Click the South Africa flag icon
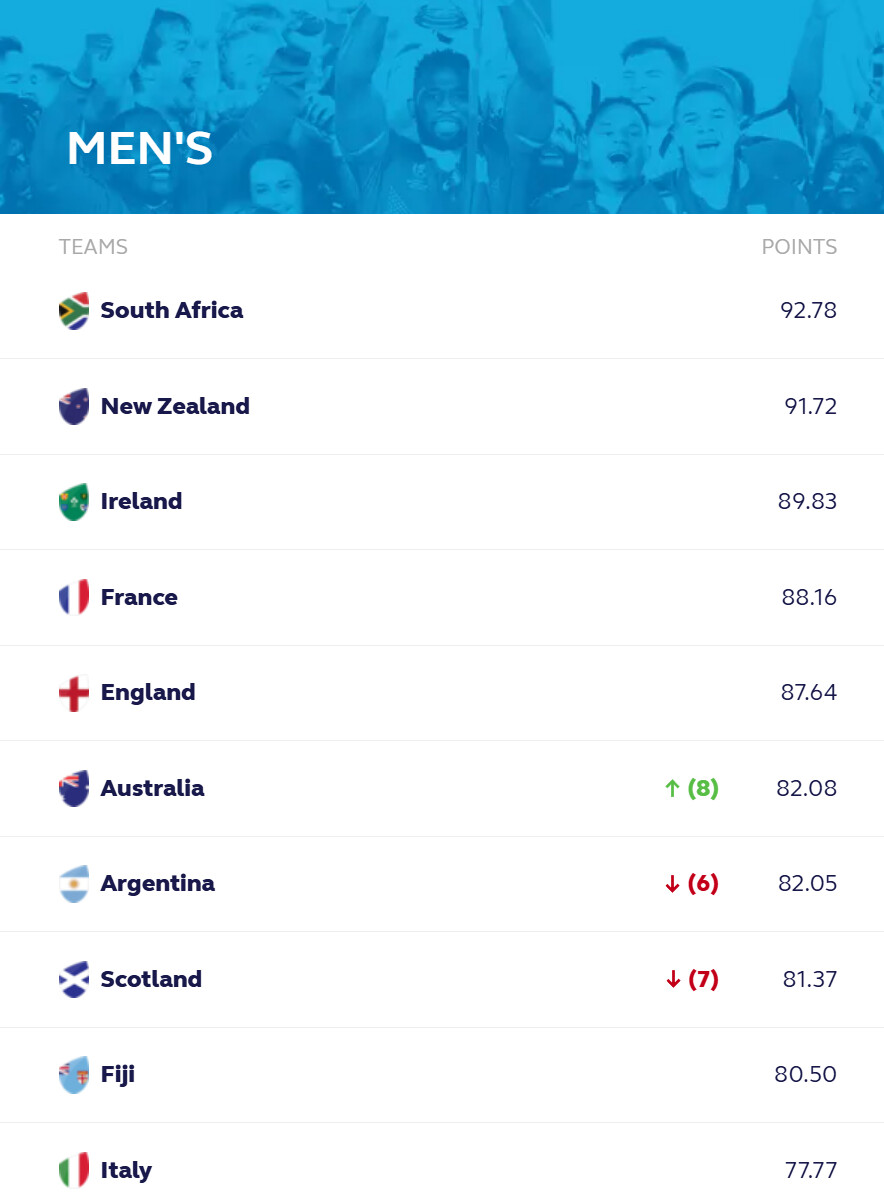 pos(74,310)
